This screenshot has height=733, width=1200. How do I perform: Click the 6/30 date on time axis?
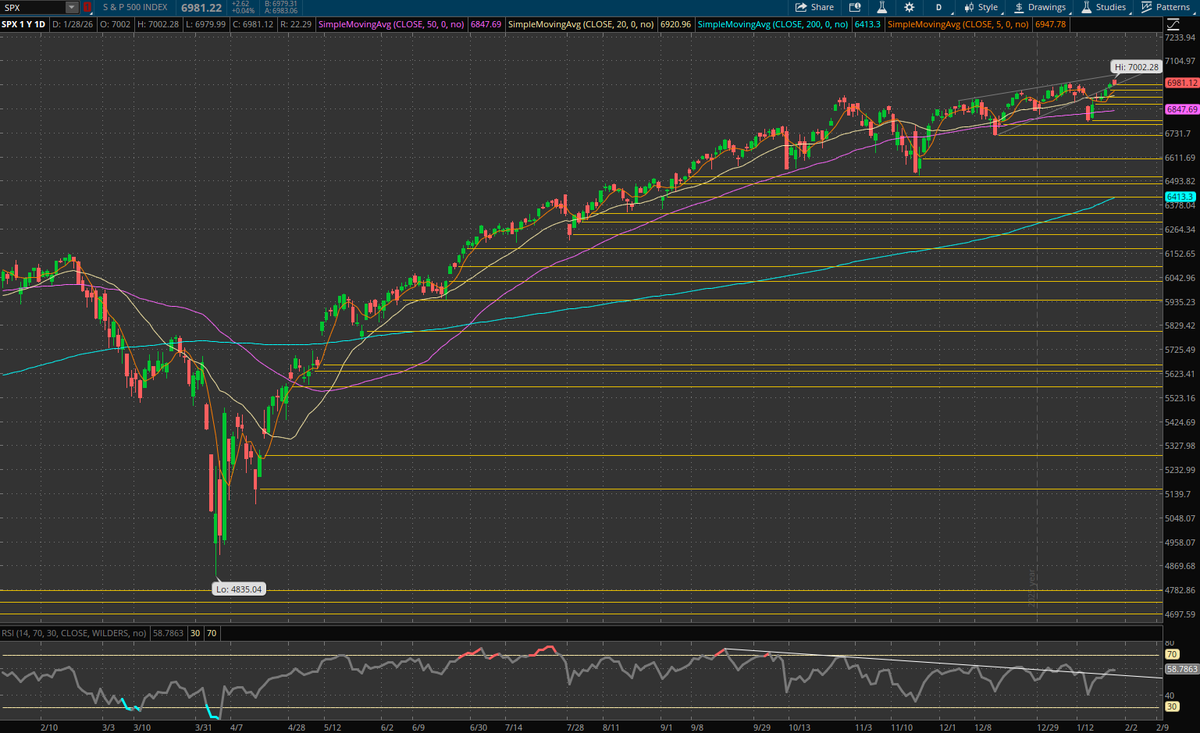(478, 726)
